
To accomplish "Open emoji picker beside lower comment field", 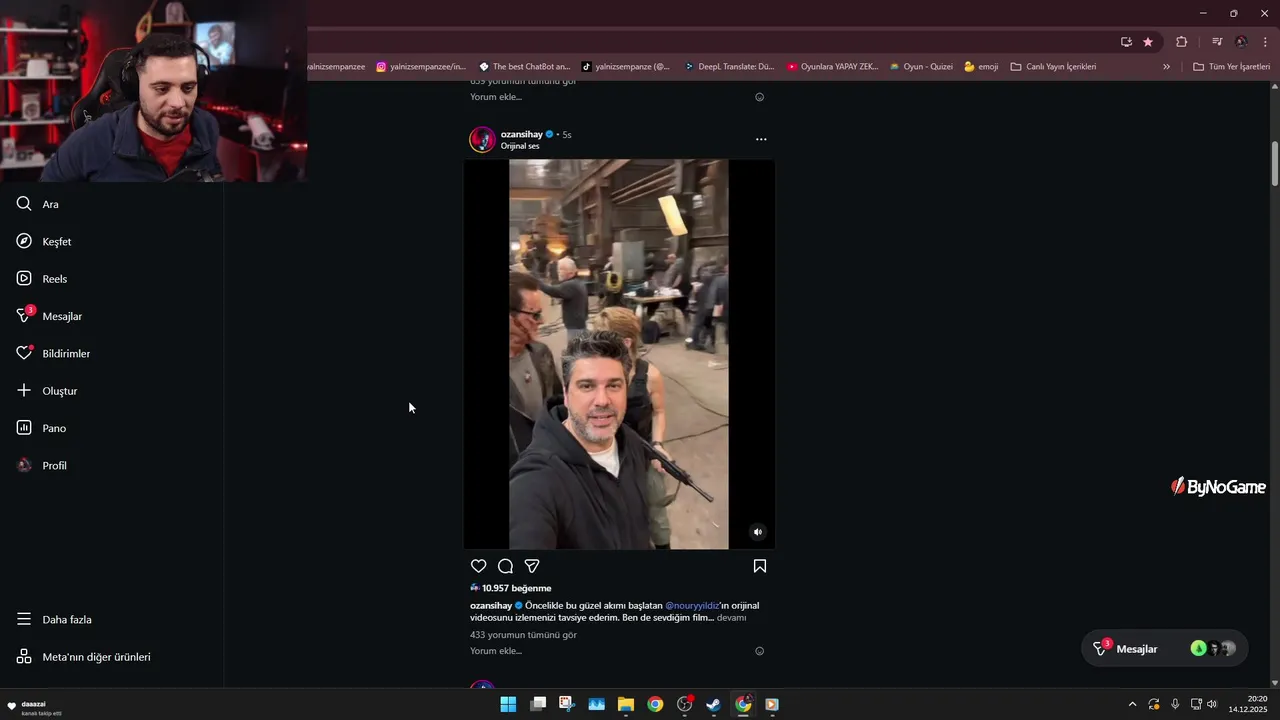I will click(x=760, y=651).
